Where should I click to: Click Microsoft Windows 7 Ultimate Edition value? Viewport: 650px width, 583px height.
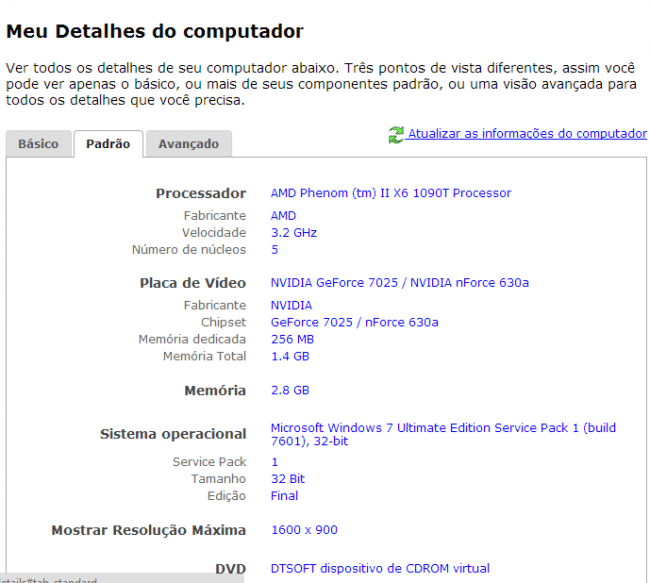(x=443, y=434)
